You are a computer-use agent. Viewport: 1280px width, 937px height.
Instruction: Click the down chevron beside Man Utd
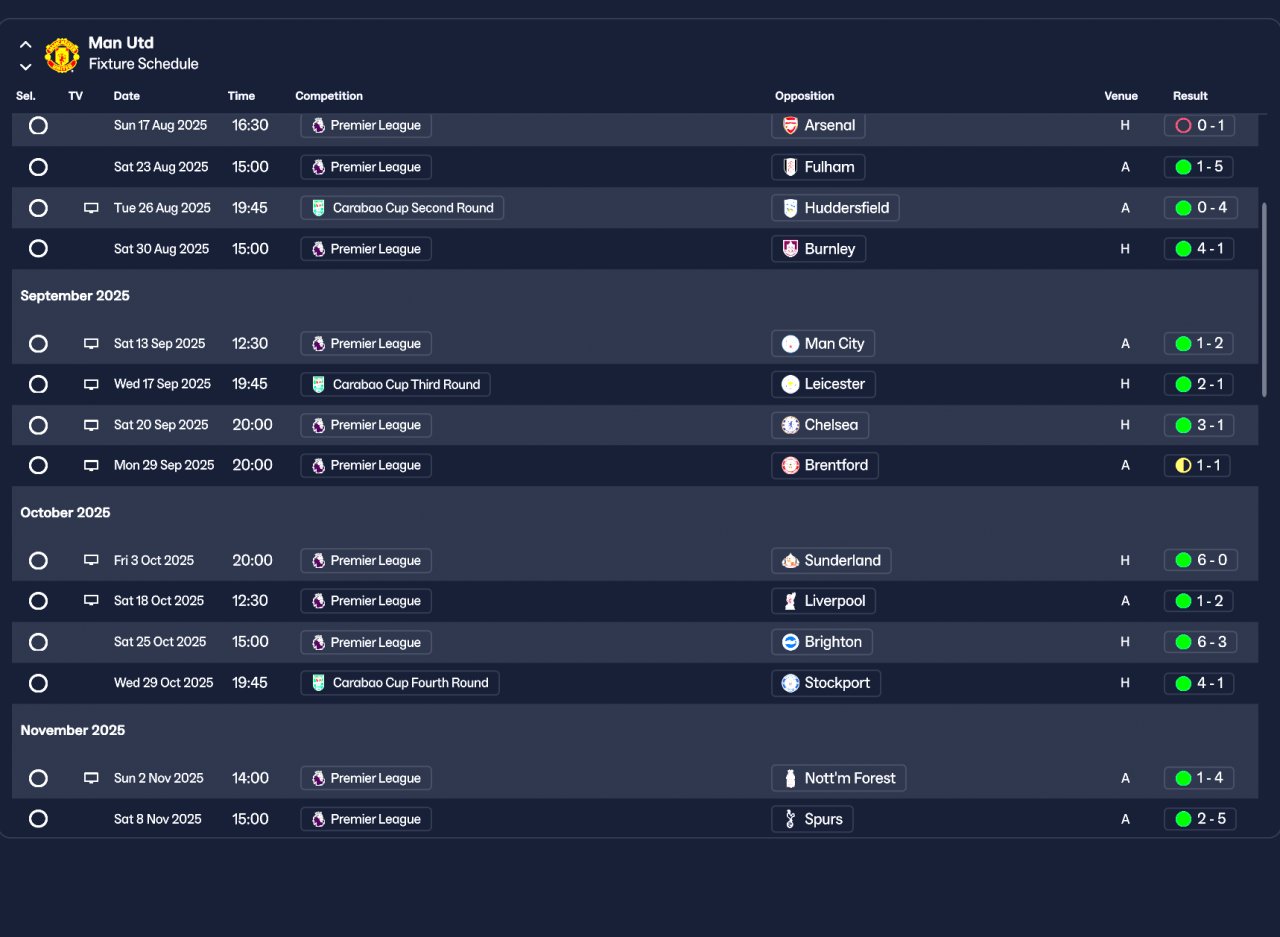point(26,67)
